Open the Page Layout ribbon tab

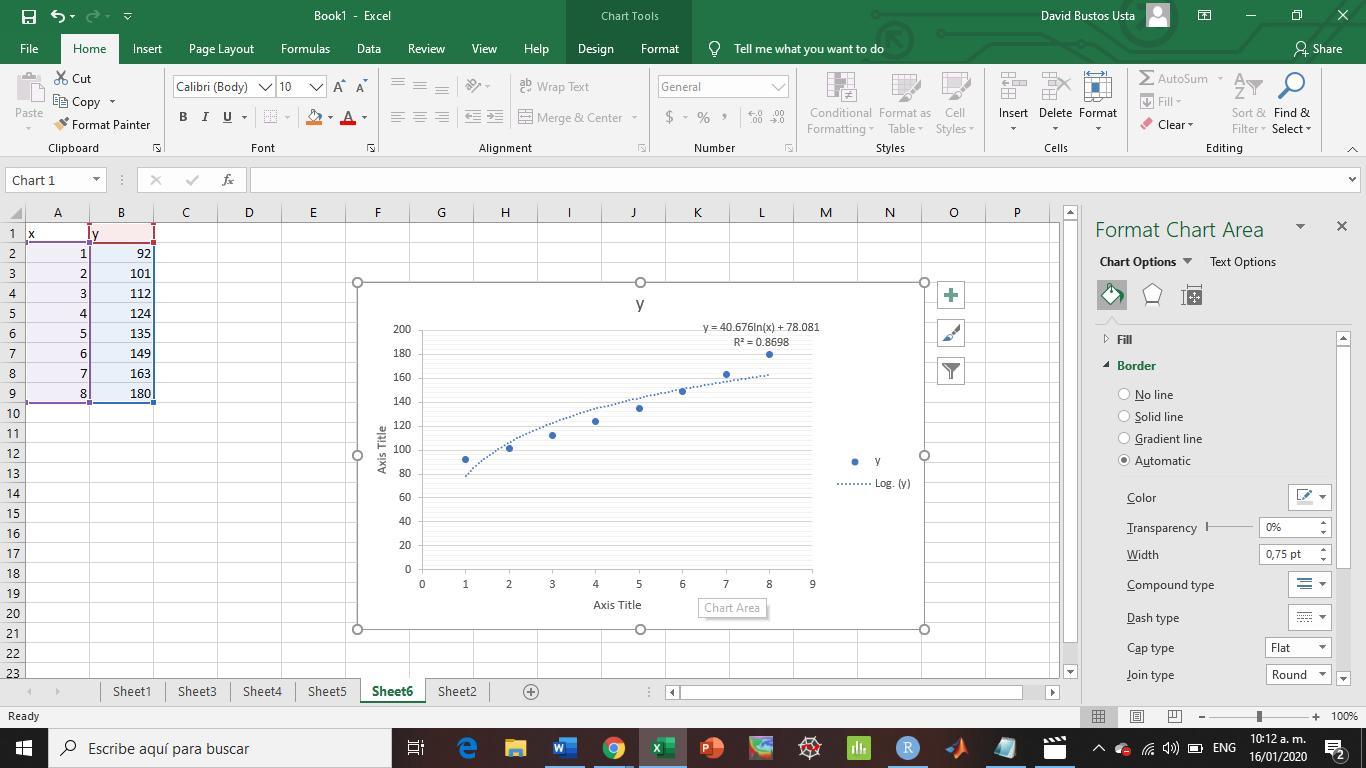coord(221,49)
